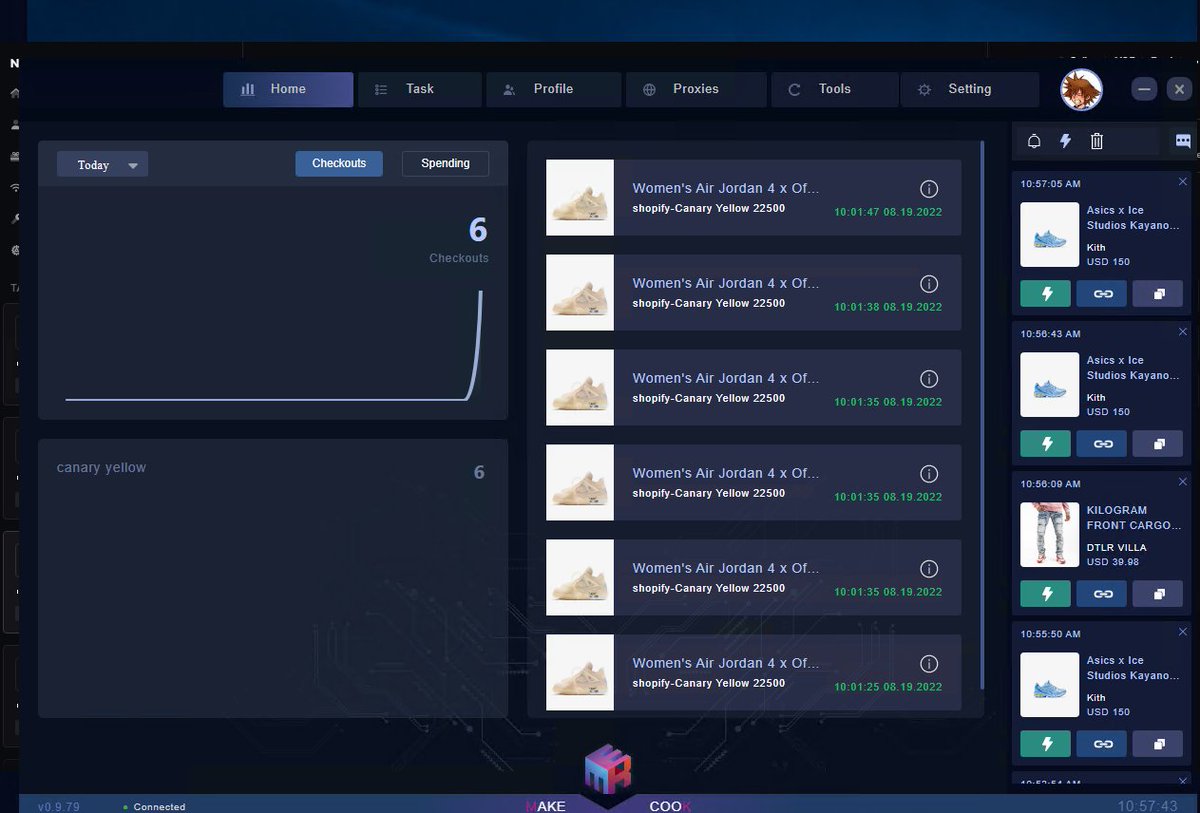This screenshot has height=813, width=1200.
Task: Dismiss the 10:55:50 AM Asics card
Action: coord(1183,632)
